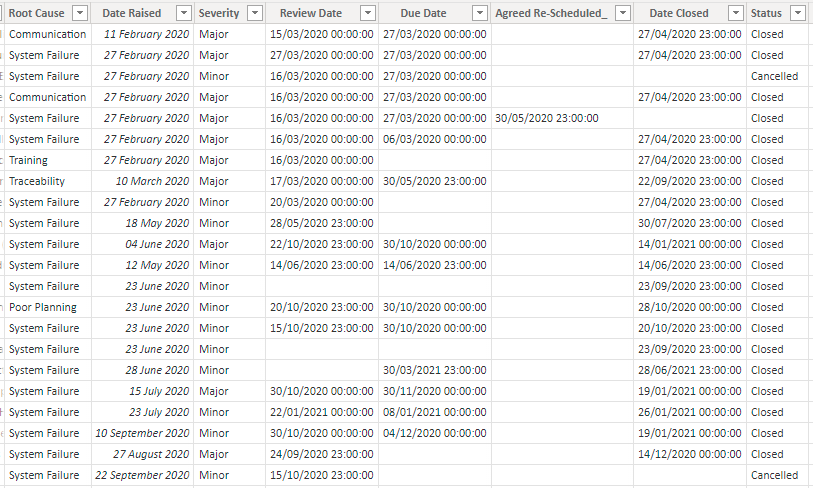Click the '14/01/2021 00:00:00' date closed cell
This screenshot has width=813, height=488.
click(690, 244)
